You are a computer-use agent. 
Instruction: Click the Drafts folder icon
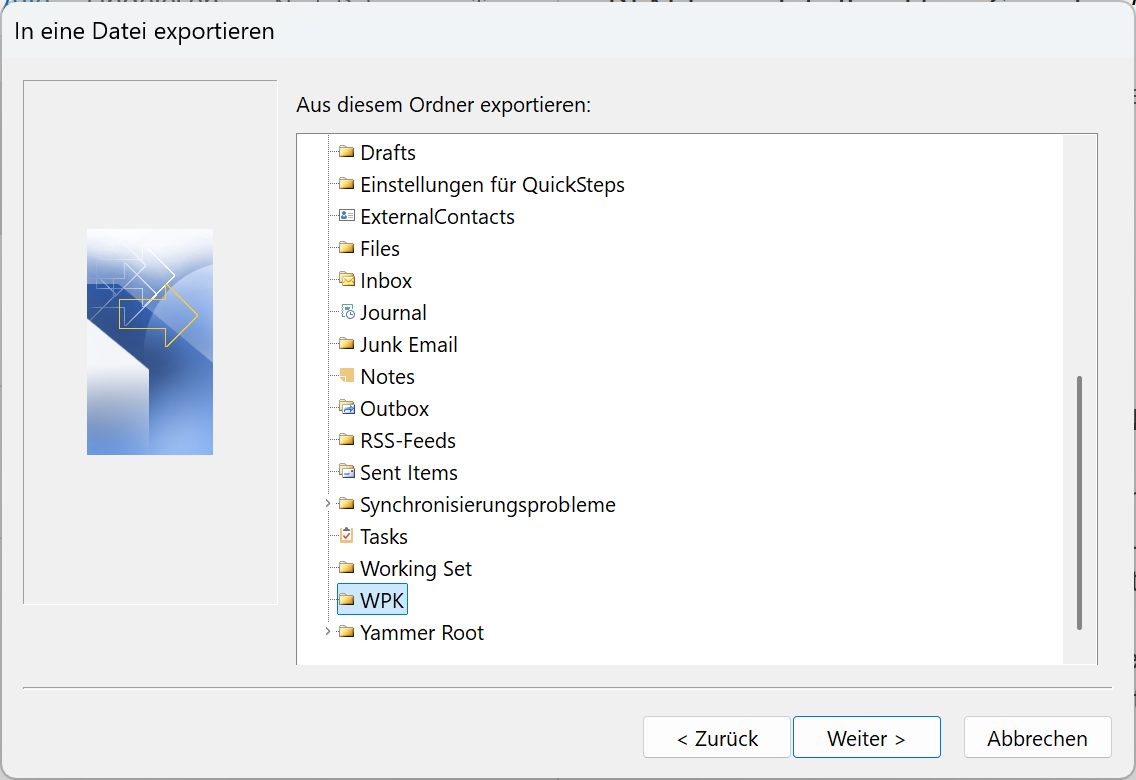coord(347,151)
